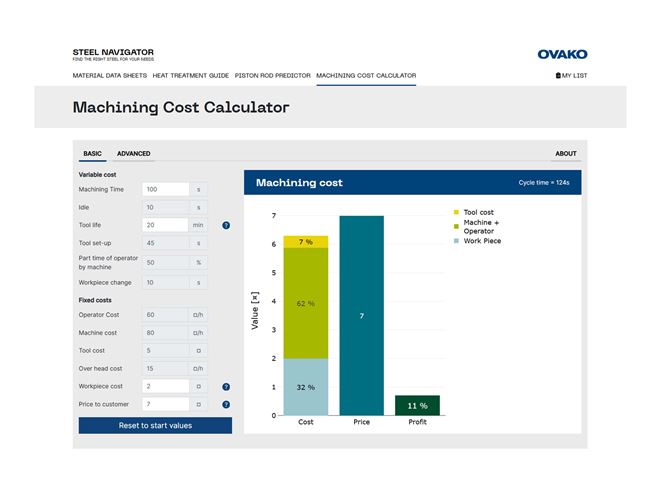
Task: Click the Machining Time input field
Action: coord(165,189)
